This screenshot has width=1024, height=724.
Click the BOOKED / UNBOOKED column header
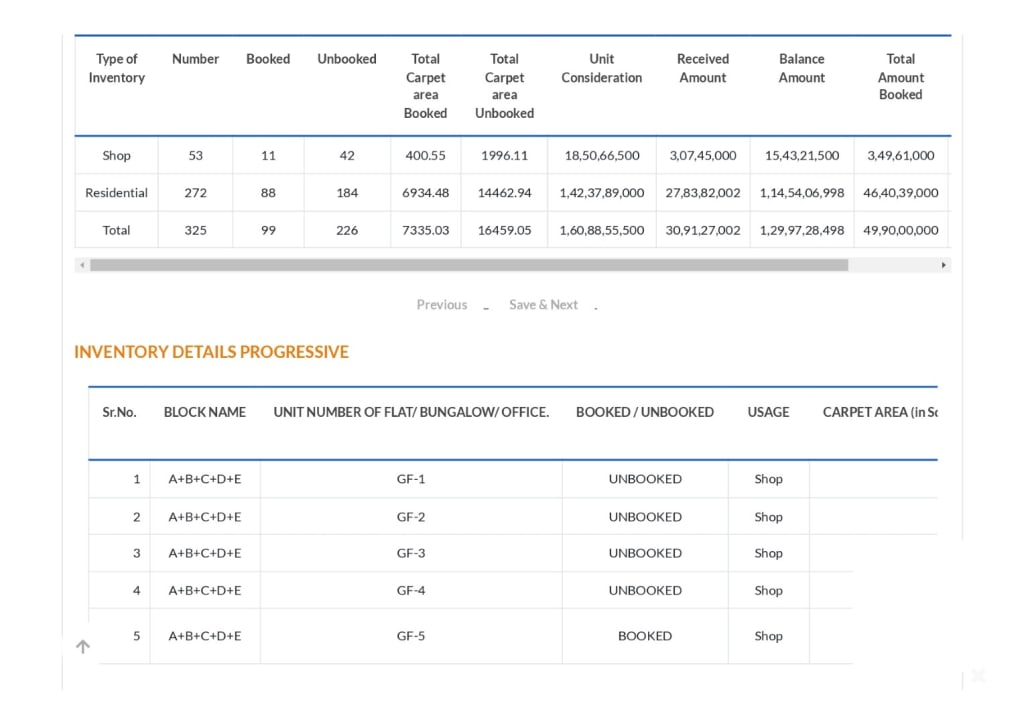coord(645,412)
